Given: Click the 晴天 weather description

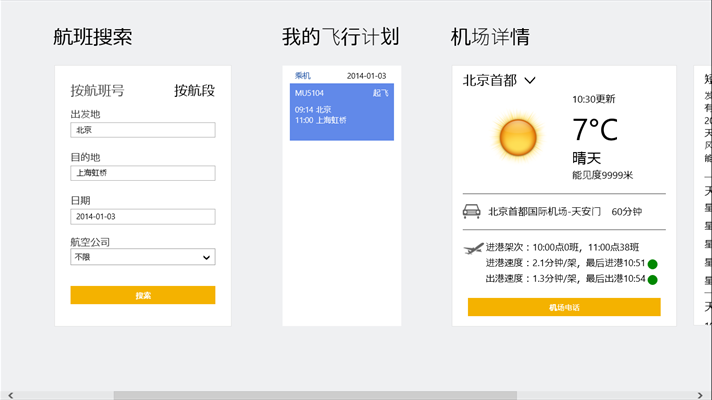Looking at the screenshot, I should coord(586,158).
